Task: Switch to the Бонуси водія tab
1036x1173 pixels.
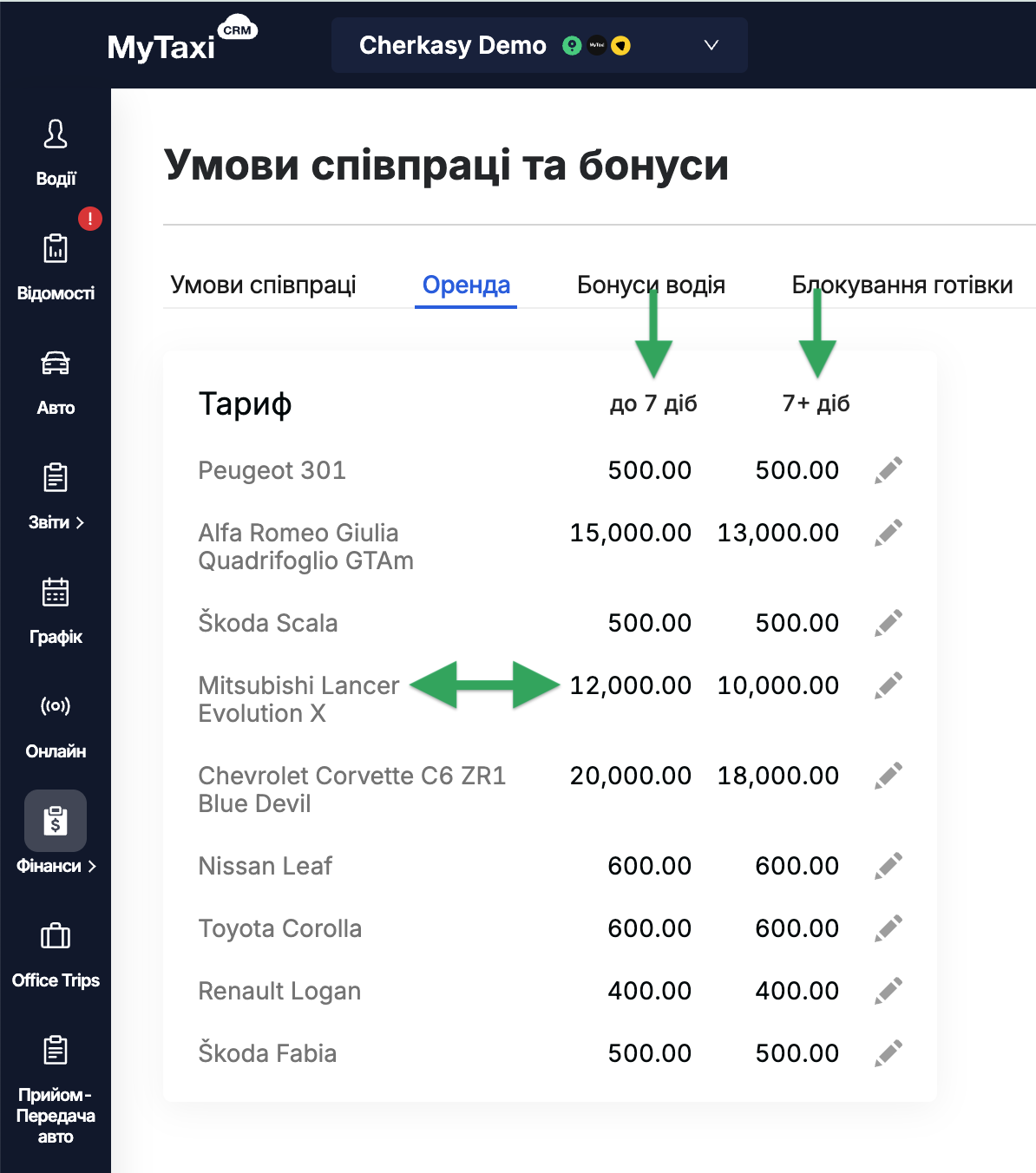Action: pos(651,285)
